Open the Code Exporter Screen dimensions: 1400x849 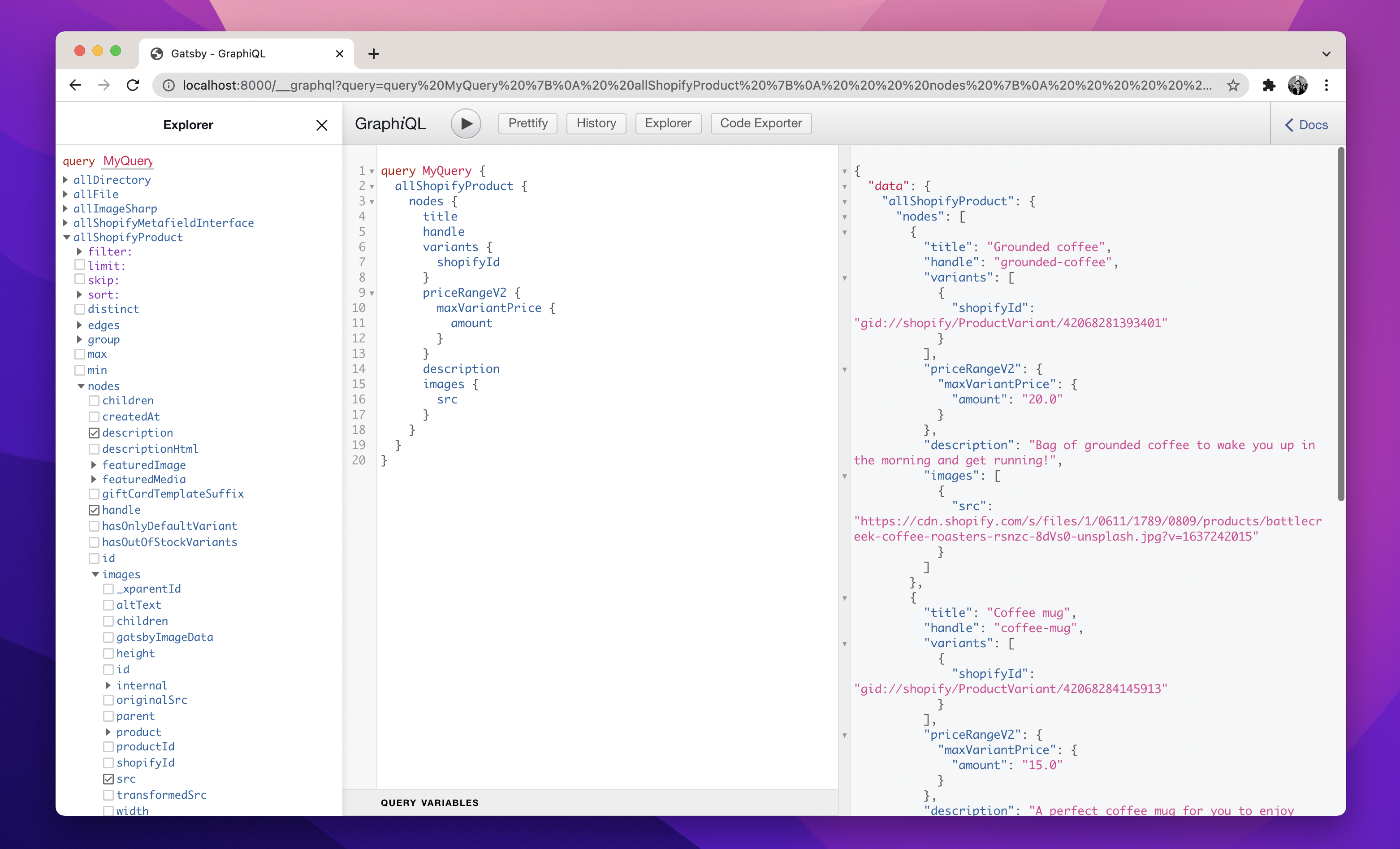(760, 123)
